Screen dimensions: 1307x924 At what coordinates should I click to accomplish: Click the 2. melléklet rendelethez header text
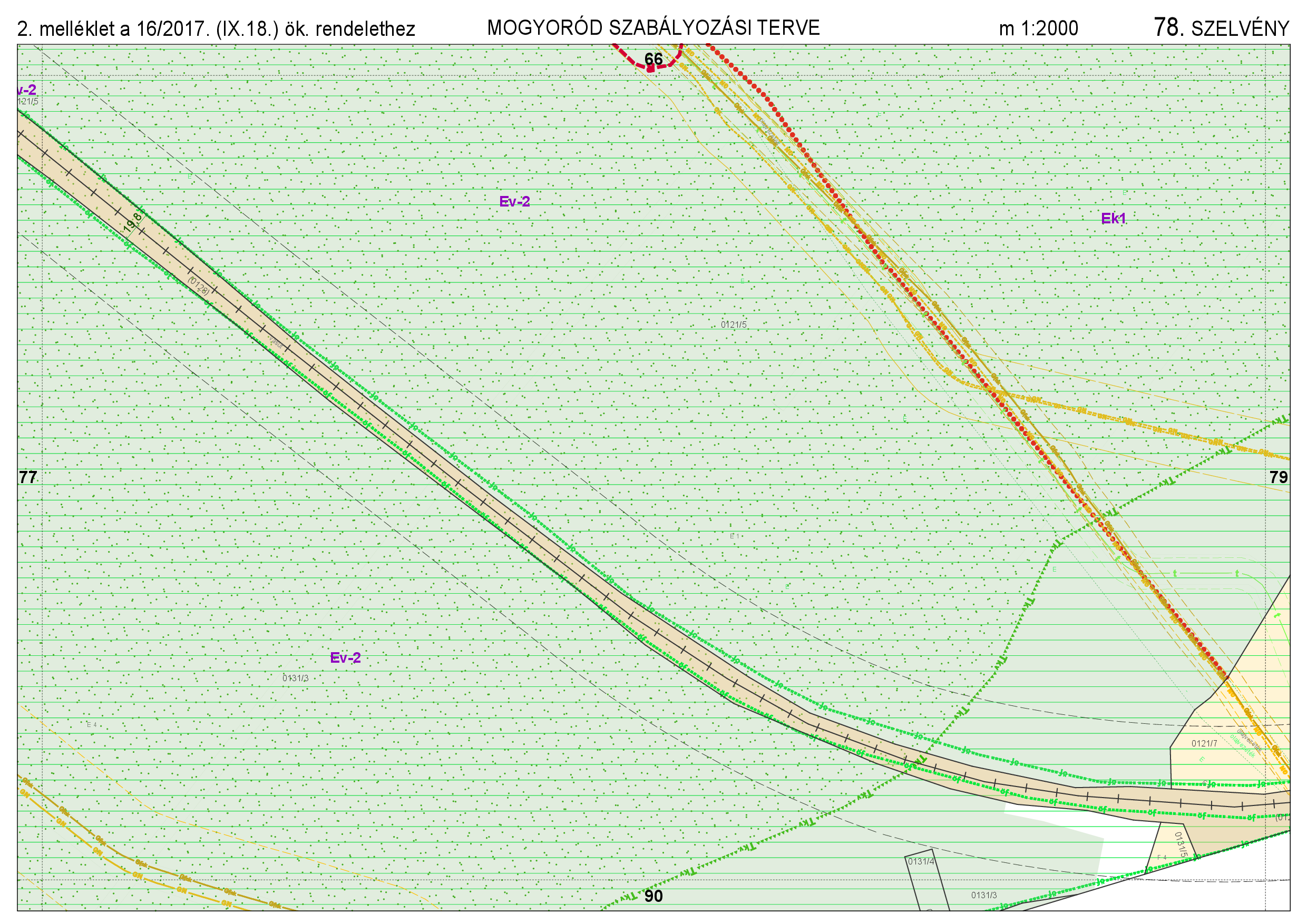216,29
